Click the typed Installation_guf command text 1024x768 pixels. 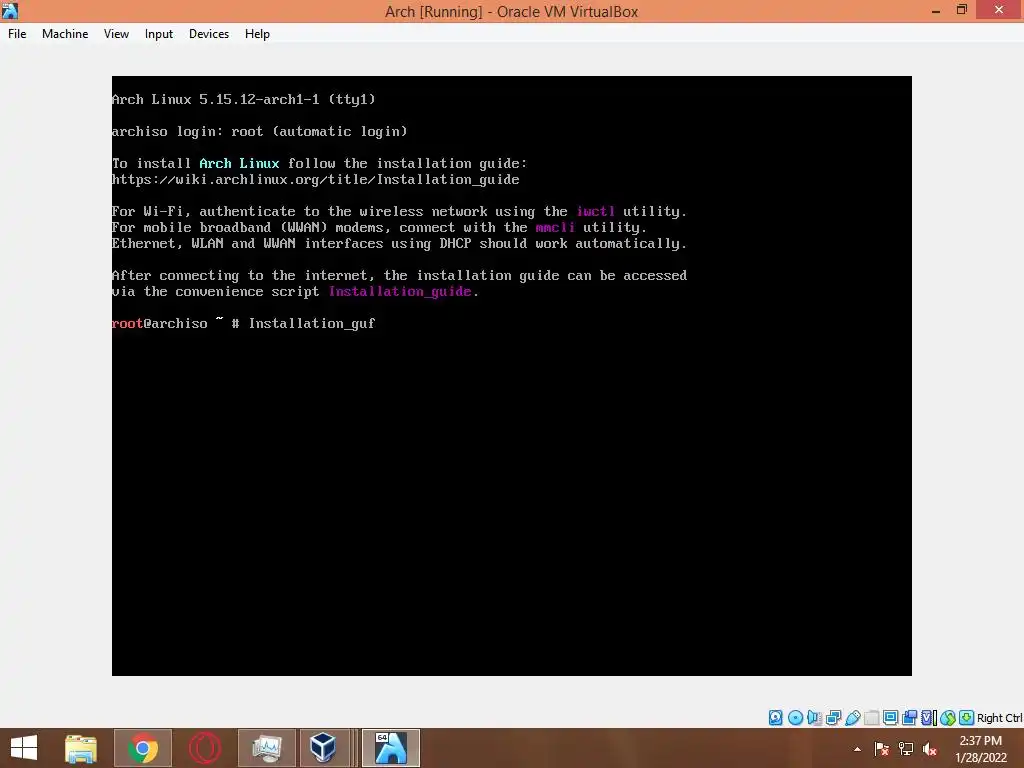tap(312, 323)
